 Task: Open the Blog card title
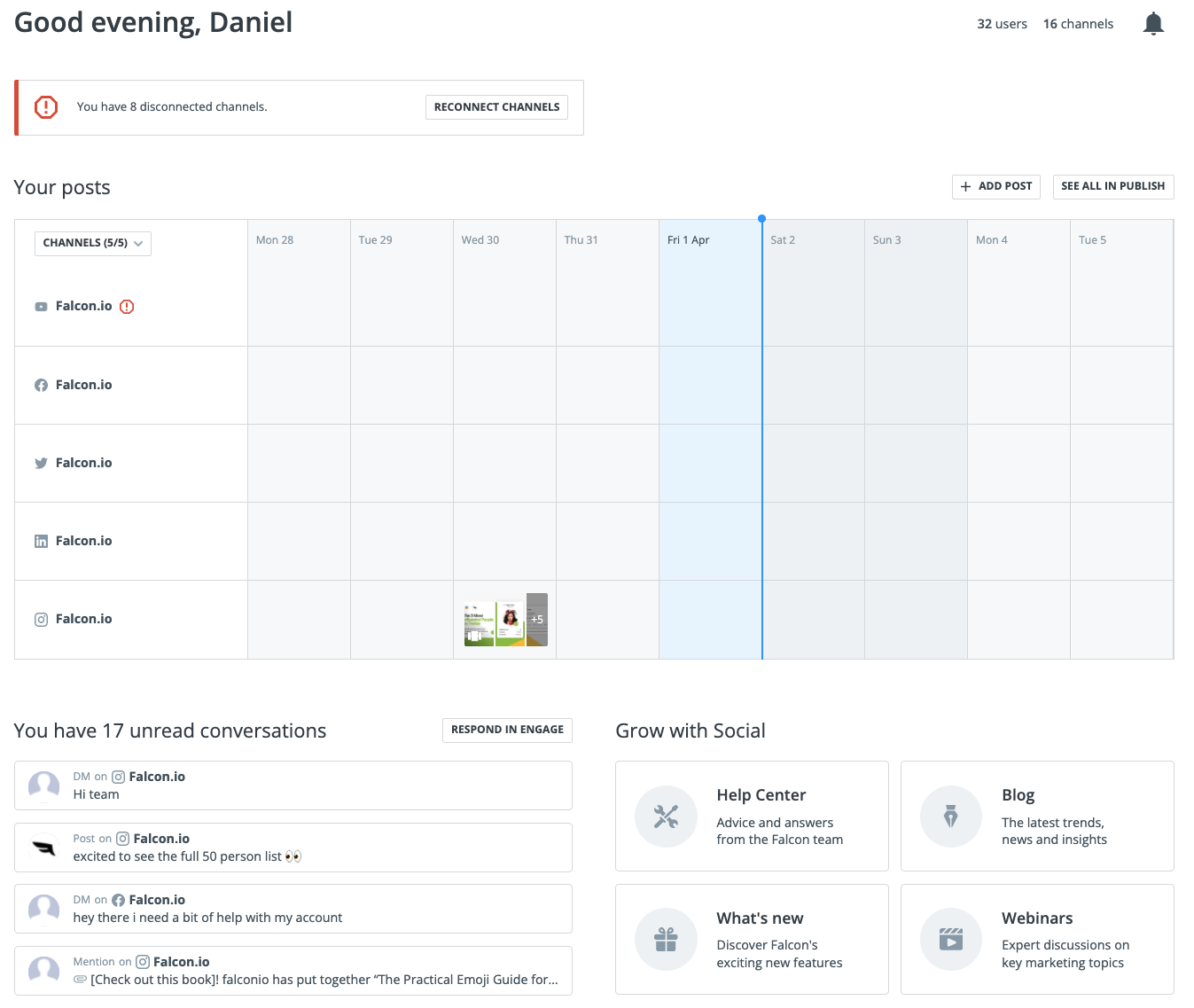(x=1018, y=795)
